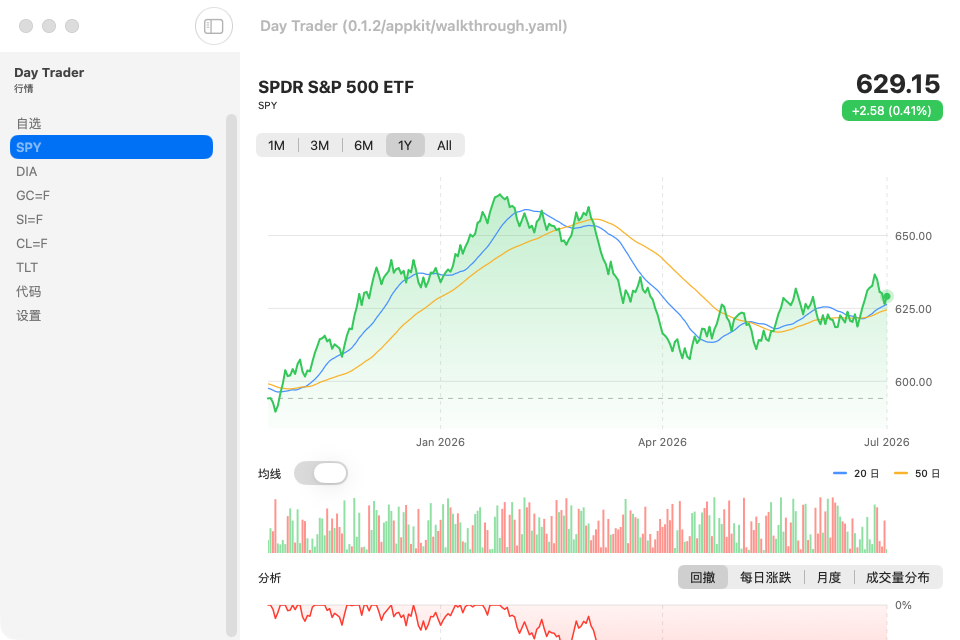The height and width of the screenshot is (640, 960).
Task: Open DIA in the sidebar
Action: (x=111, y=171)
